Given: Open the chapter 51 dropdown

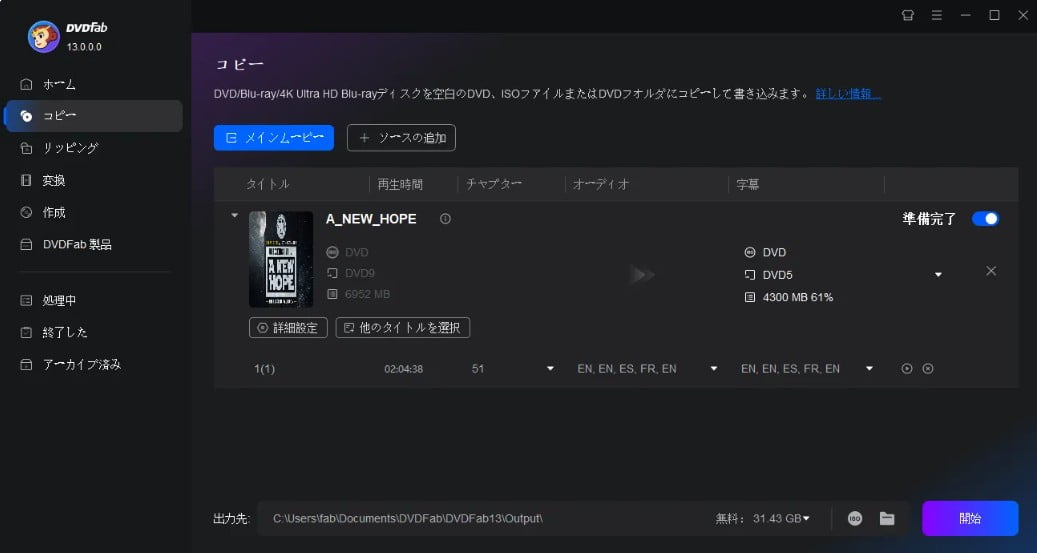Looking at the screenshot, I should (550, 368).
